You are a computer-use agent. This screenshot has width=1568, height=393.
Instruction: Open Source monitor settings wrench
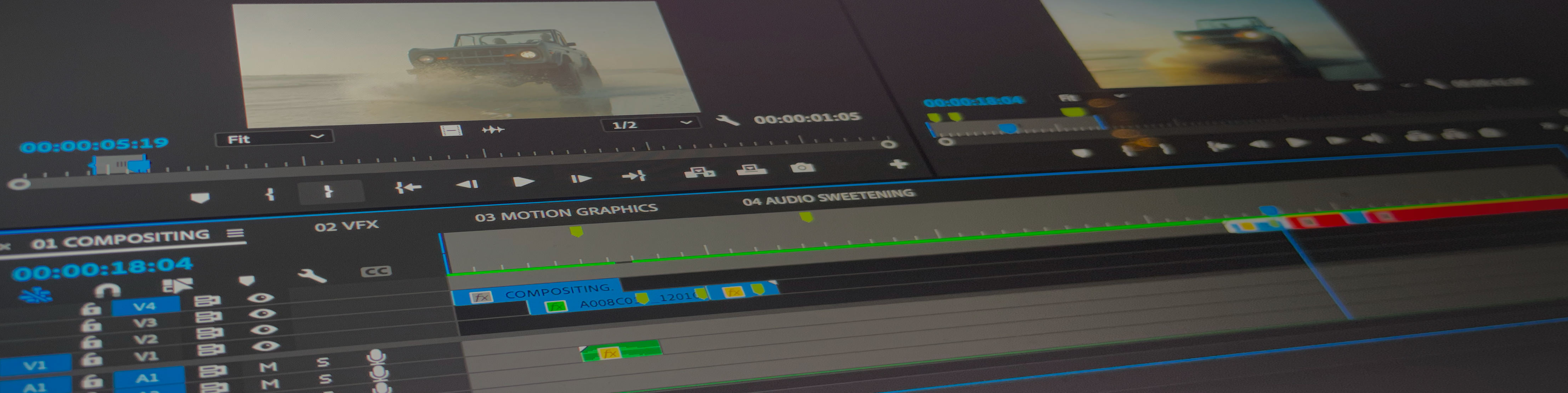[x=728, y=120]
